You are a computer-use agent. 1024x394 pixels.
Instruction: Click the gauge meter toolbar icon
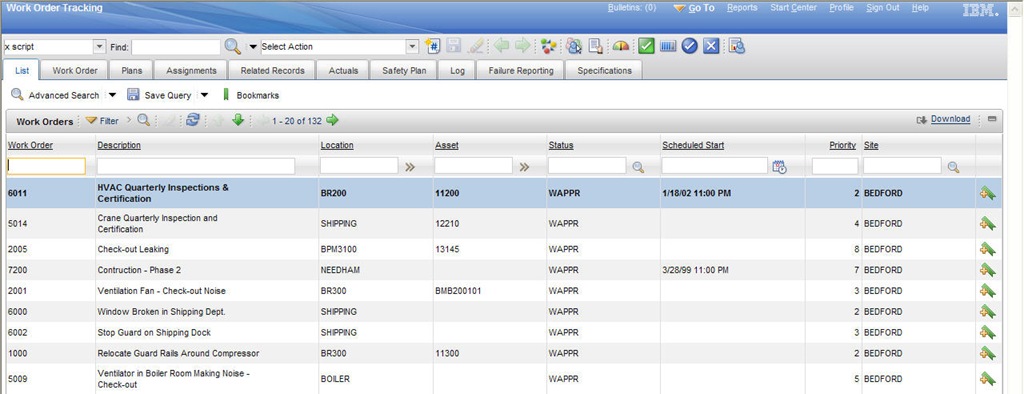(621, 46)
